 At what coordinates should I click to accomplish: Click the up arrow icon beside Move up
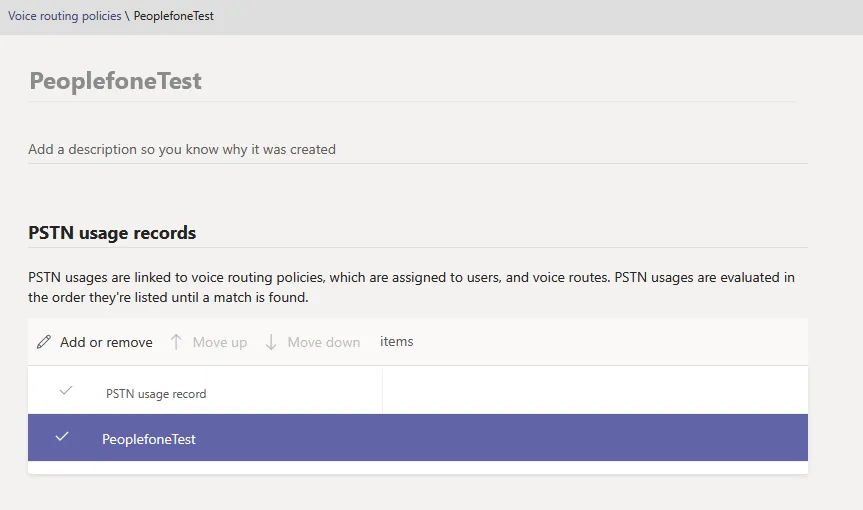tap(176, 342)
